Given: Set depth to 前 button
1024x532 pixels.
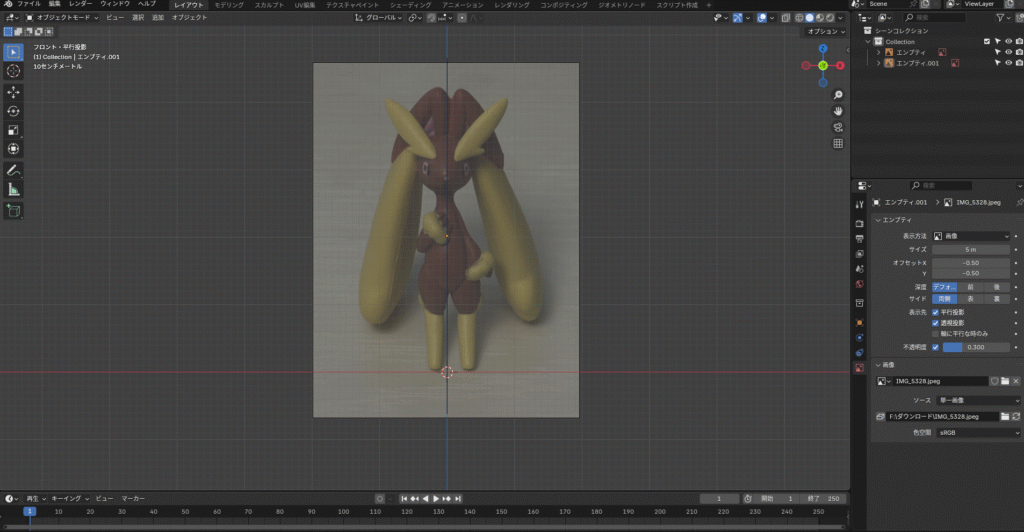Looking at the screenshot, I should (970, 287).
